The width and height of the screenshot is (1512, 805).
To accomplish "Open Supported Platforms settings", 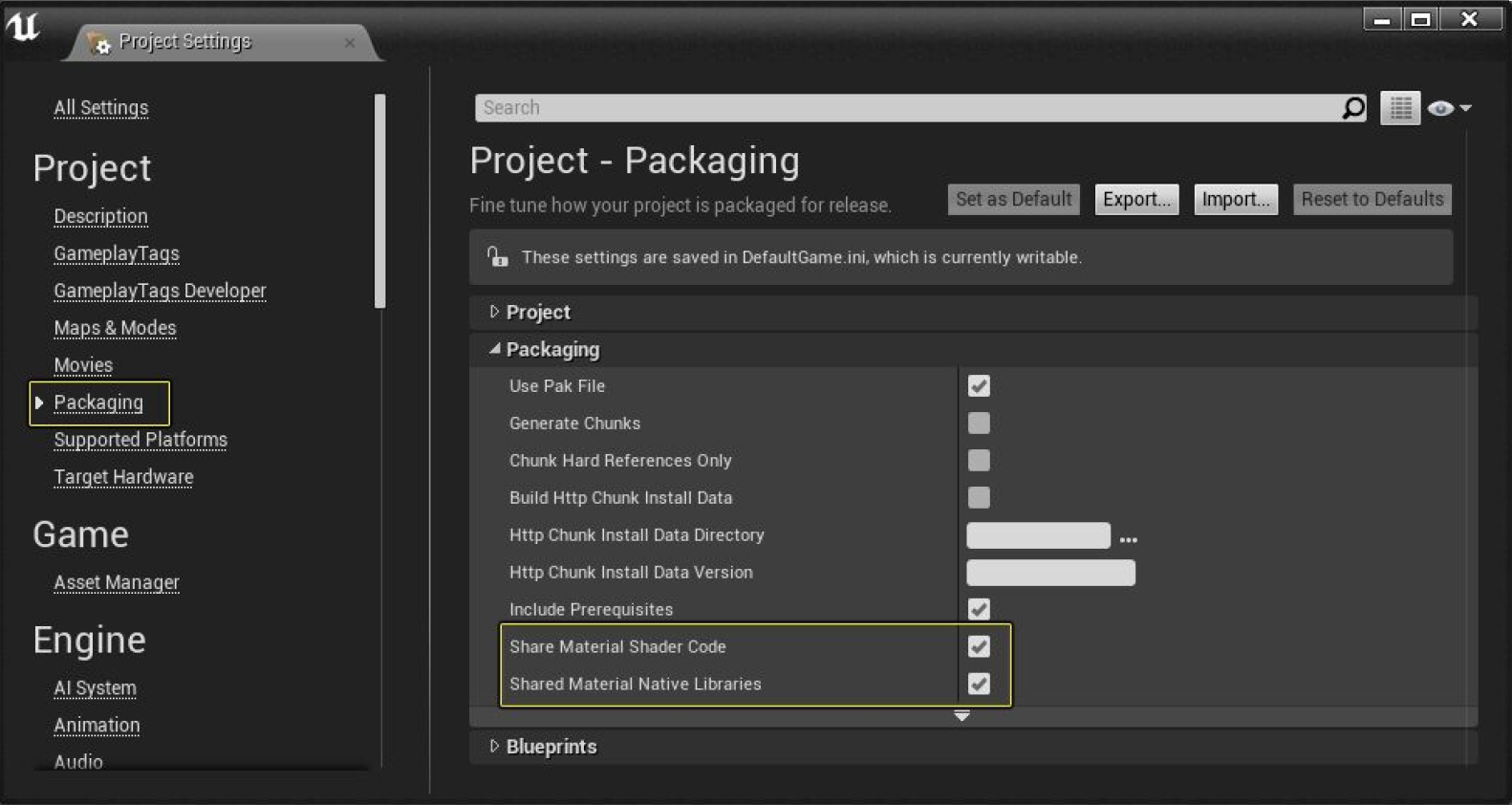I will (140, 440).
